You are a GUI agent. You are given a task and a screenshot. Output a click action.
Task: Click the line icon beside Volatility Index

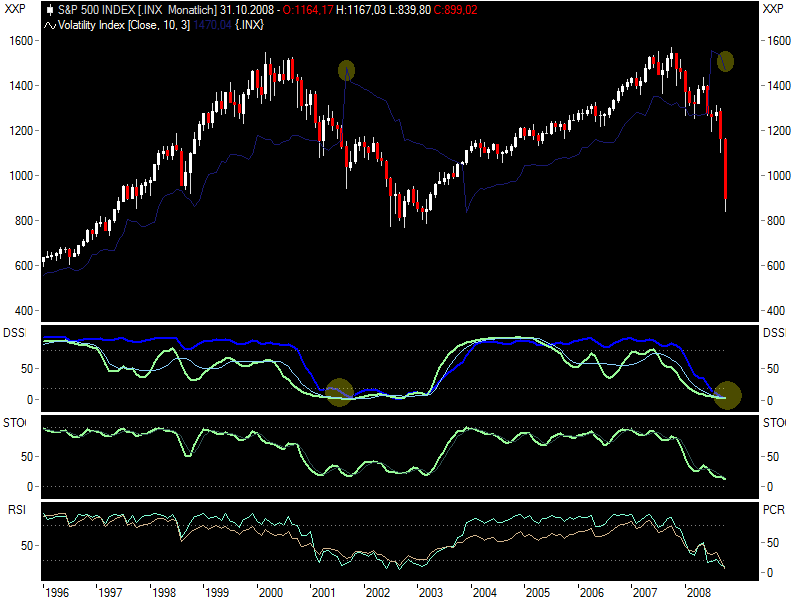coord(49,25)
